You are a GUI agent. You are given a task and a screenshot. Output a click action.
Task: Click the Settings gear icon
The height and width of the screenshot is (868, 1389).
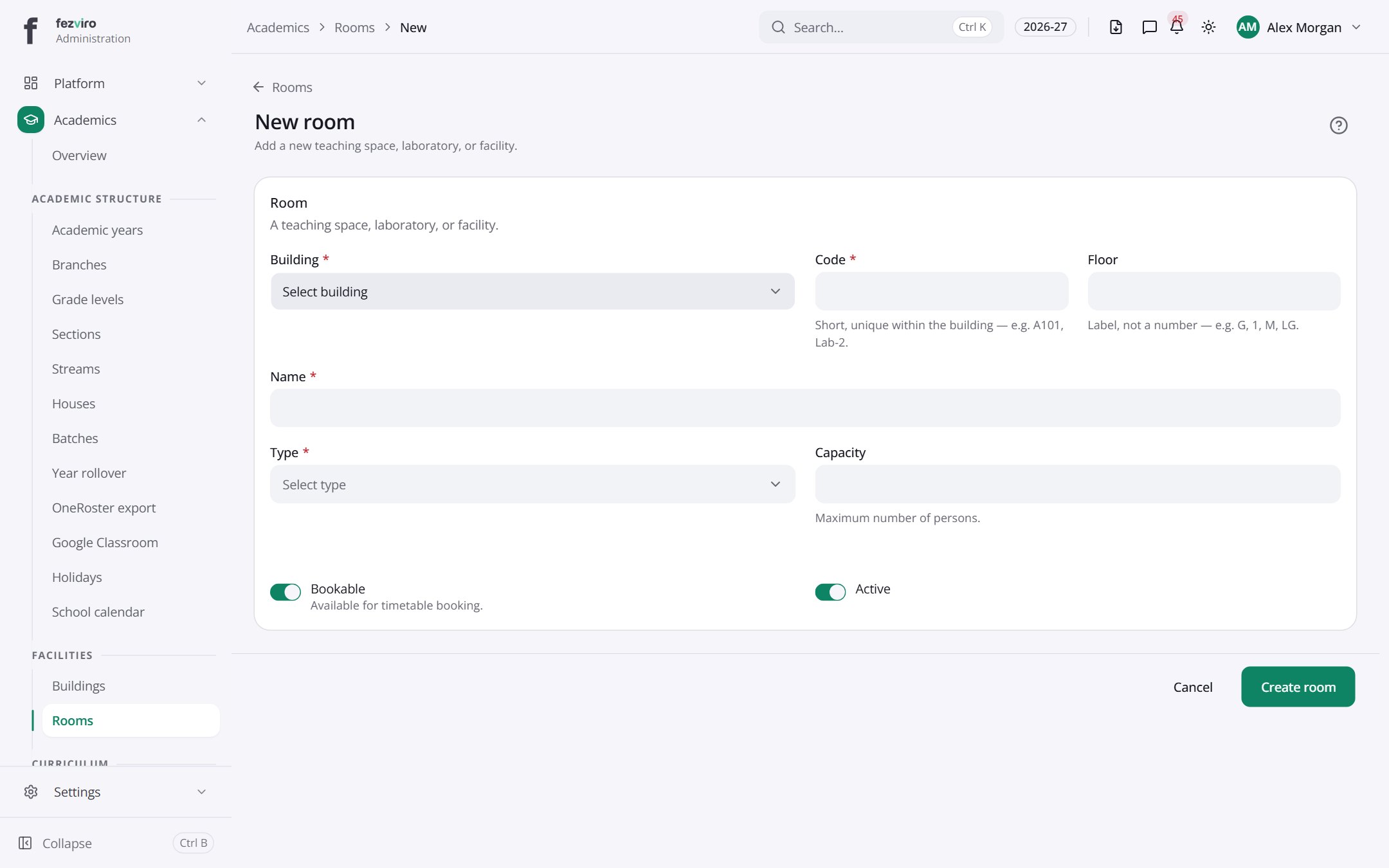click(x=31, y=791)
